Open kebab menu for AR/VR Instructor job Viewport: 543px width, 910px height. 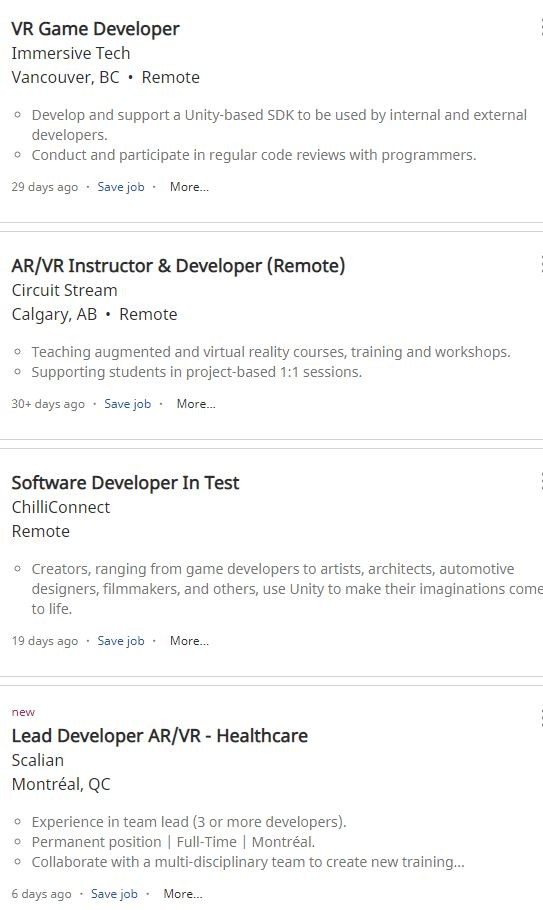540,264
